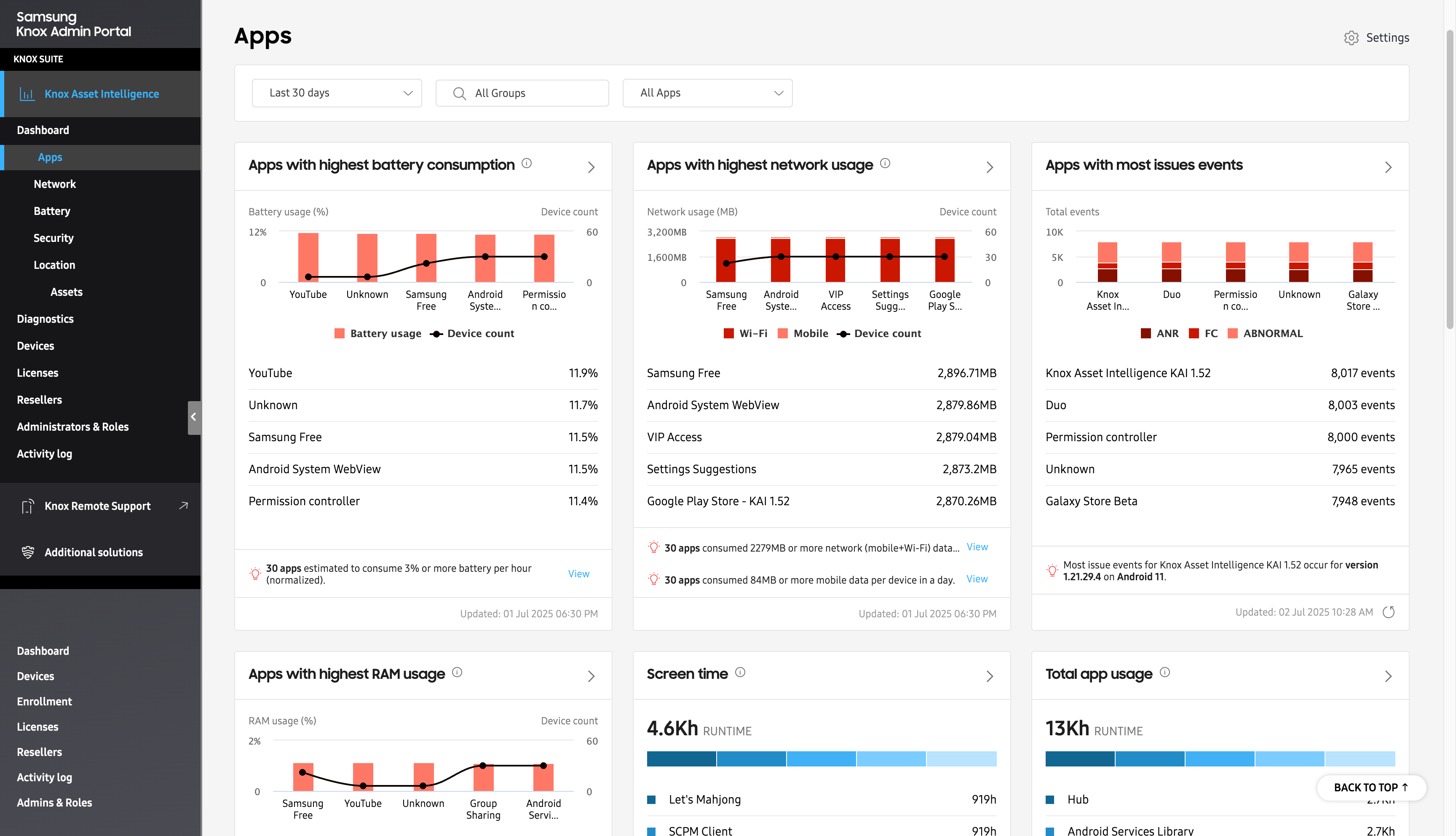Open Network in the sidebar menu

(54, 184)
